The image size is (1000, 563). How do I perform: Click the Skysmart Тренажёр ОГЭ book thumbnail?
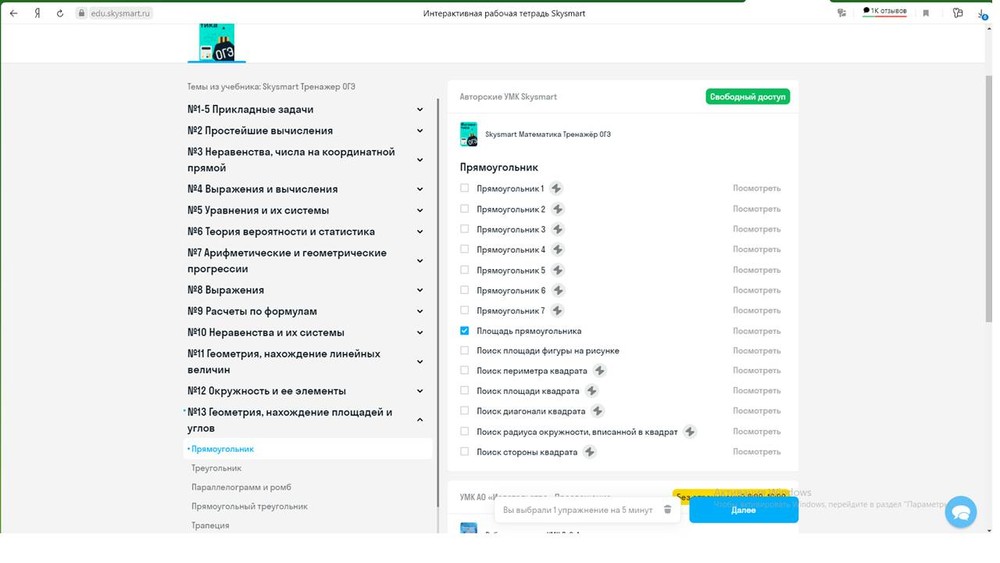click(468, 134)
